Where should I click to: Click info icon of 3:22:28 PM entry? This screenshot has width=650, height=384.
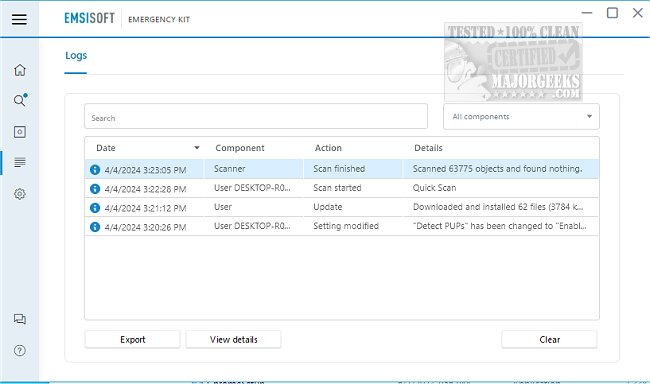click(x=95, y=189)
